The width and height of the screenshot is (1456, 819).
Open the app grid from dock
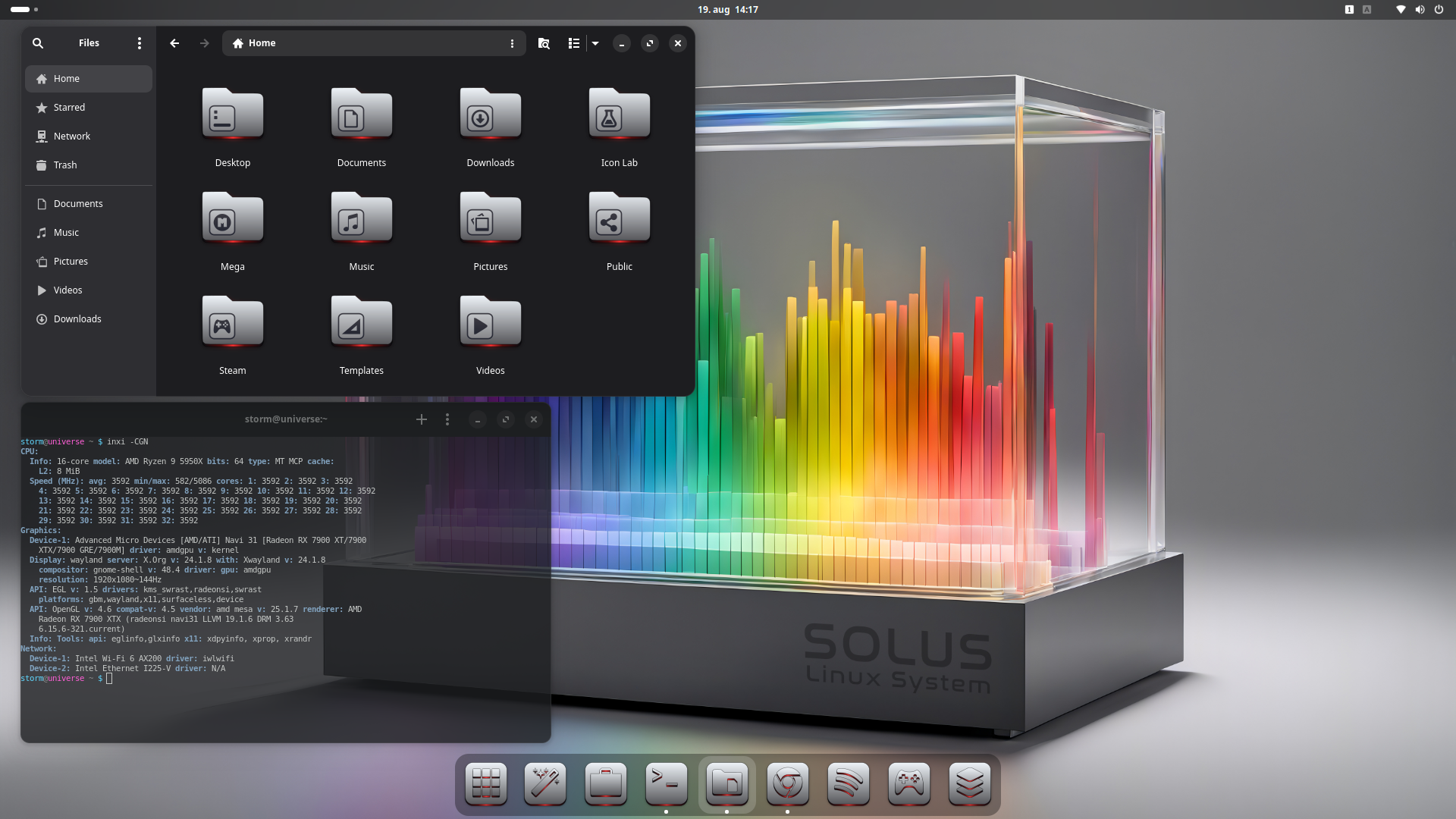(x=485, y=784)
